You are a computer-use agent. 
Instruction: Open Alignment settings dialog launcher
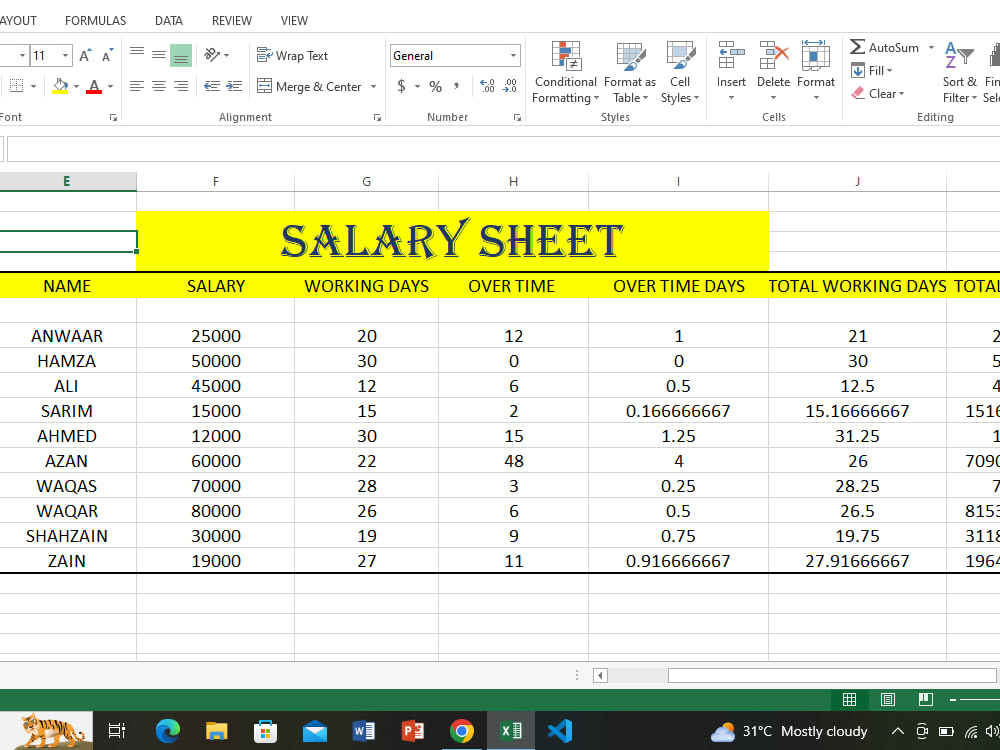pyautogui.click(x=377, y=117)
